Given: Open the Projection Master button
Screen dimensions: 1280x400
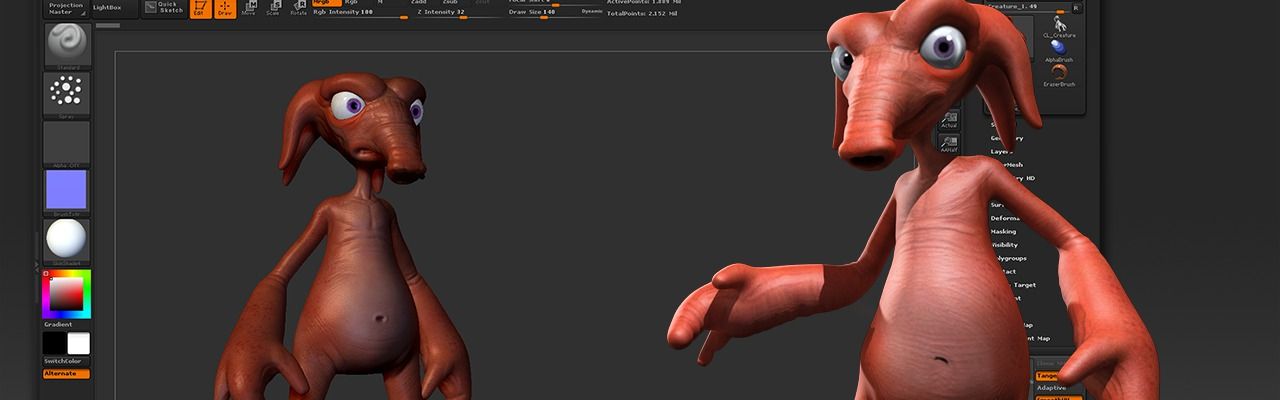Looking at the screenshot, I should [66, 7].
